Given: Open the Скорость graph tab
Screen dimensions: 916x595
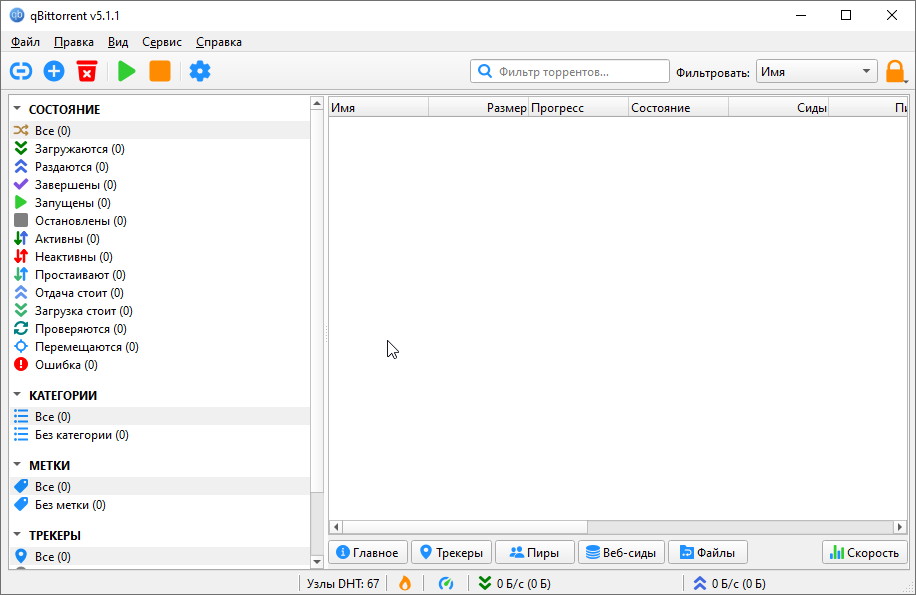Looking at the screenshot, I should (x=865, y=552).
